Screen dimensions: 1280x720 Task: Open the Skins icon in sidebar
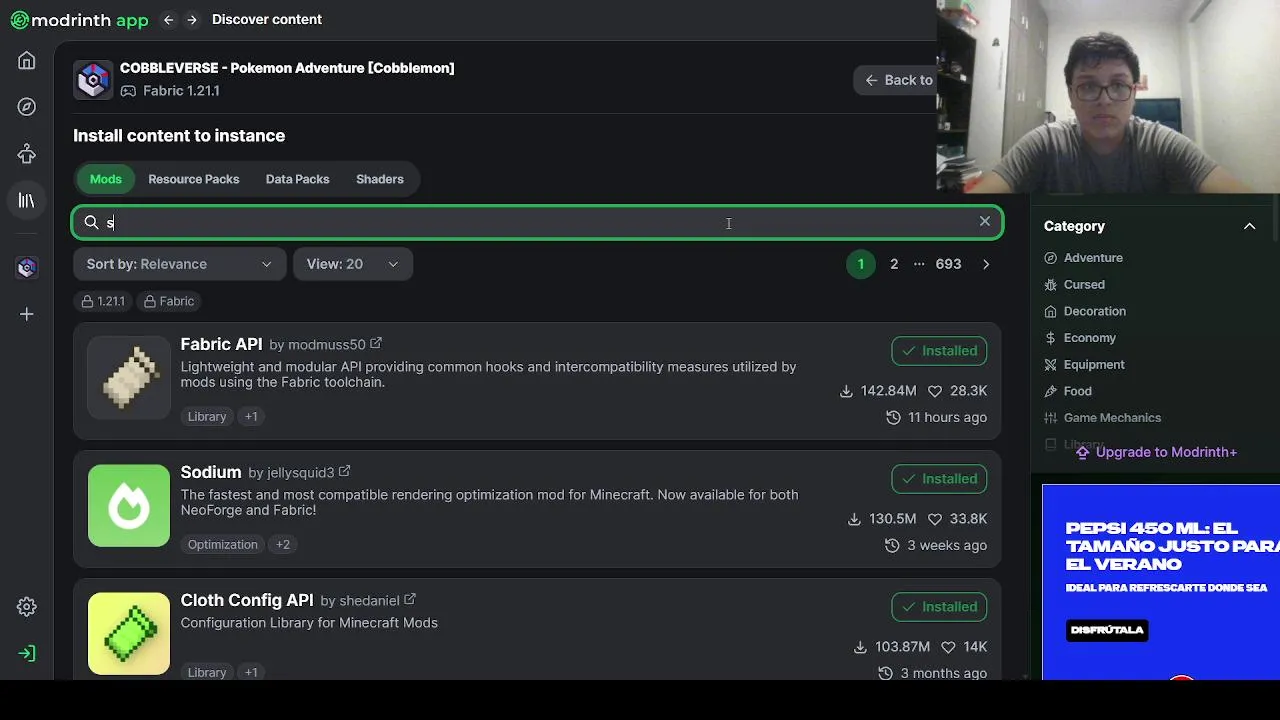click(x=27, y=154)
